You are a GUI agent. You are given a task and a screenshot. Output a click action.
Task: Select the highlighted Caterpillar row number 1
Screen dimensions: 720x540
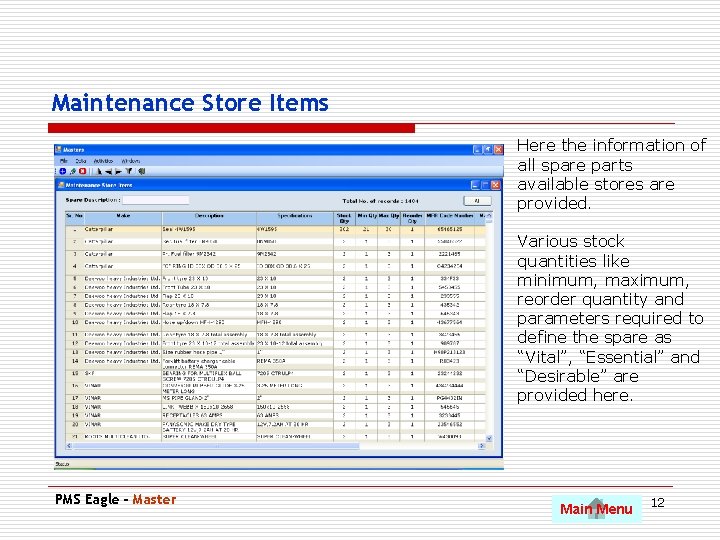click(276, 229)
